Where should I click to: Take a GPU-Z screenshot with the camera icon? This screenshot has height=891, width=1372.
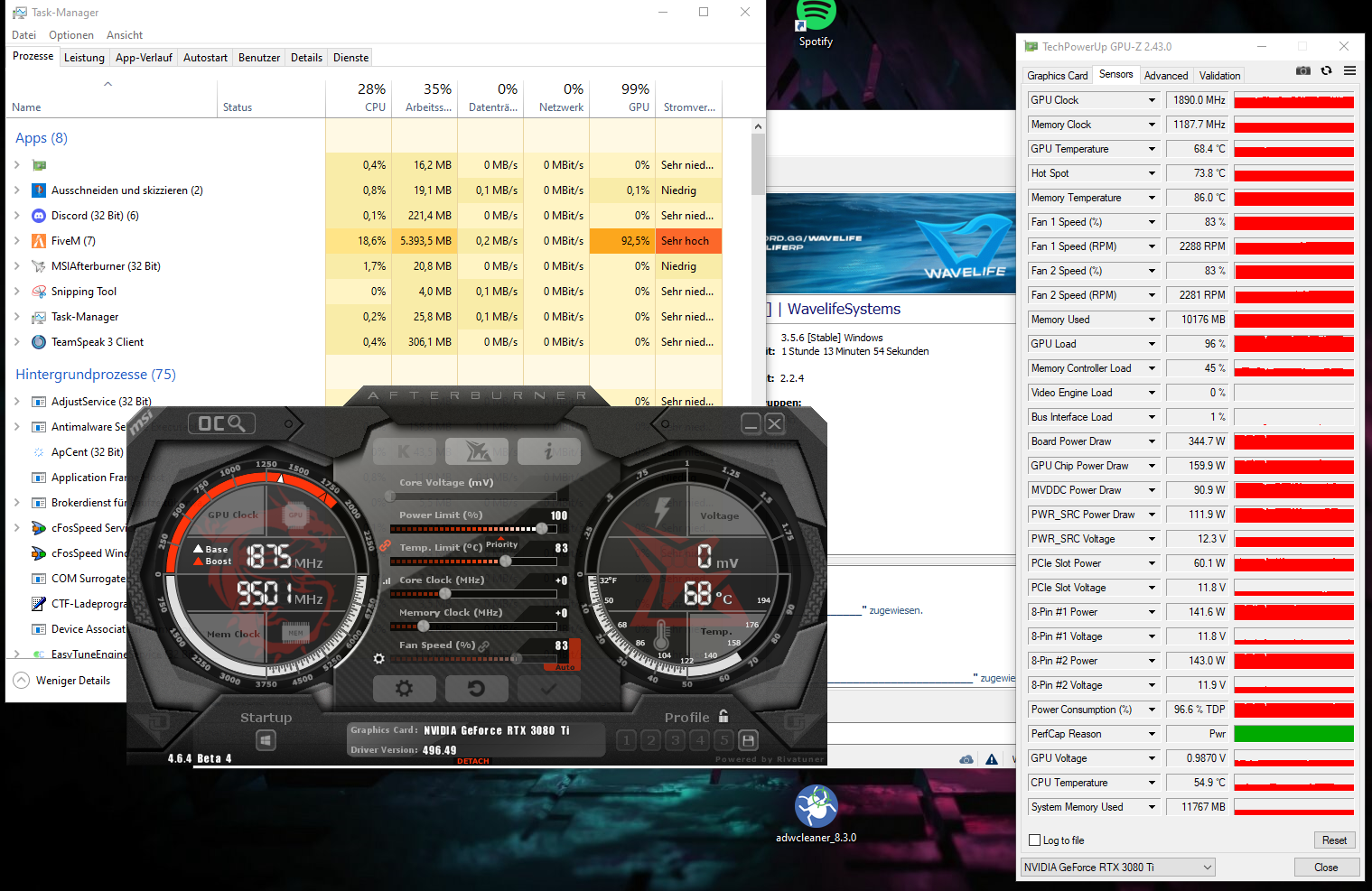click(1303, 70)
